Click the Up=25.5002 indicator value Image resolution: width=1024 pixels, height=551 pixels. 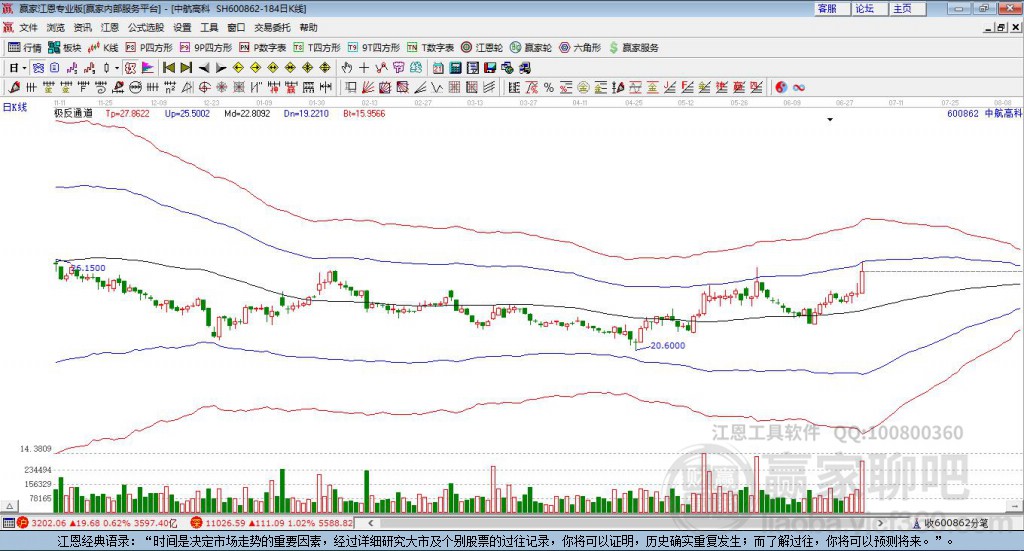[x=187, y=113]
